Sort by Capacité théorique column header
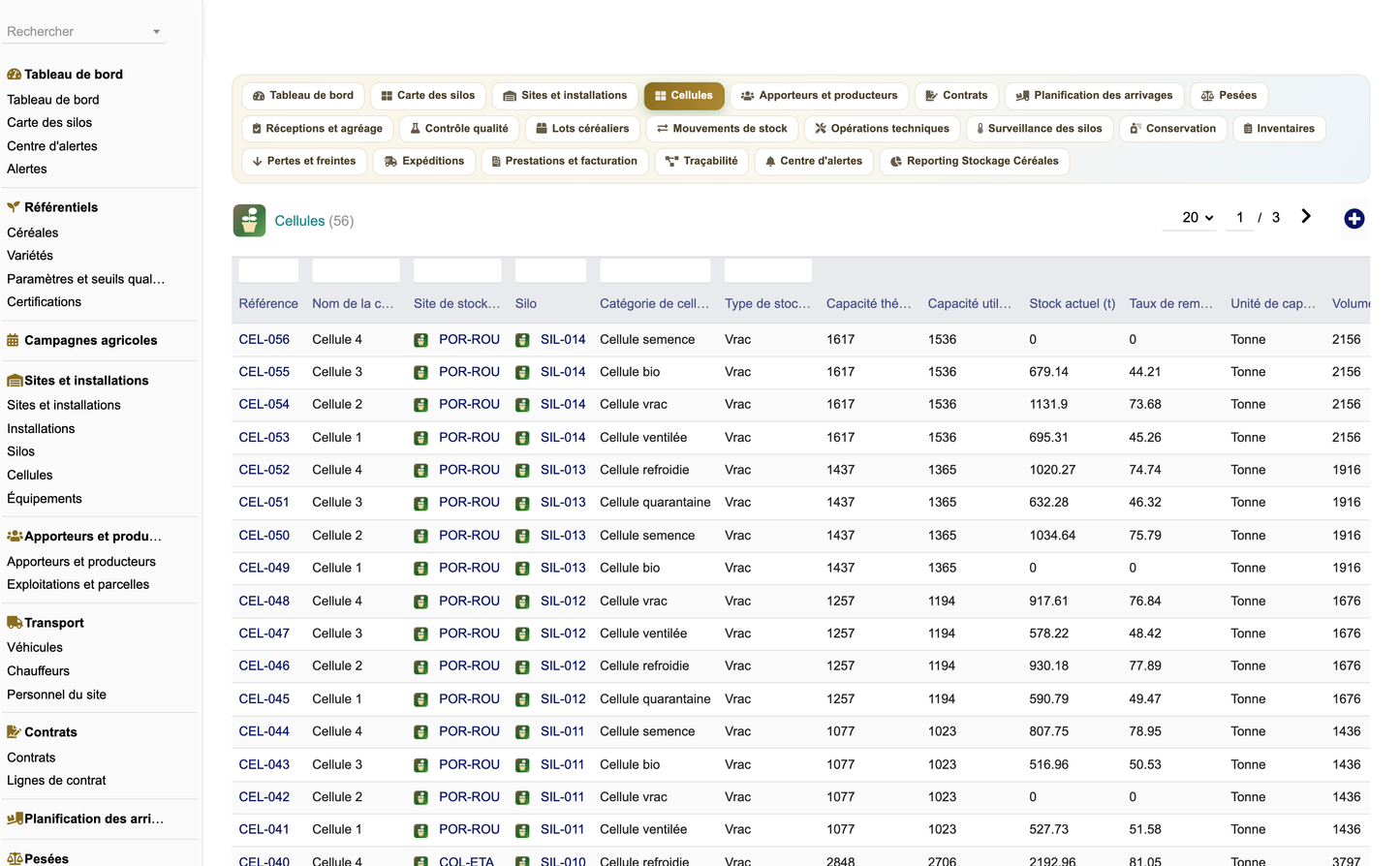This screenshot has width=1400, height=866. point(869,304)
